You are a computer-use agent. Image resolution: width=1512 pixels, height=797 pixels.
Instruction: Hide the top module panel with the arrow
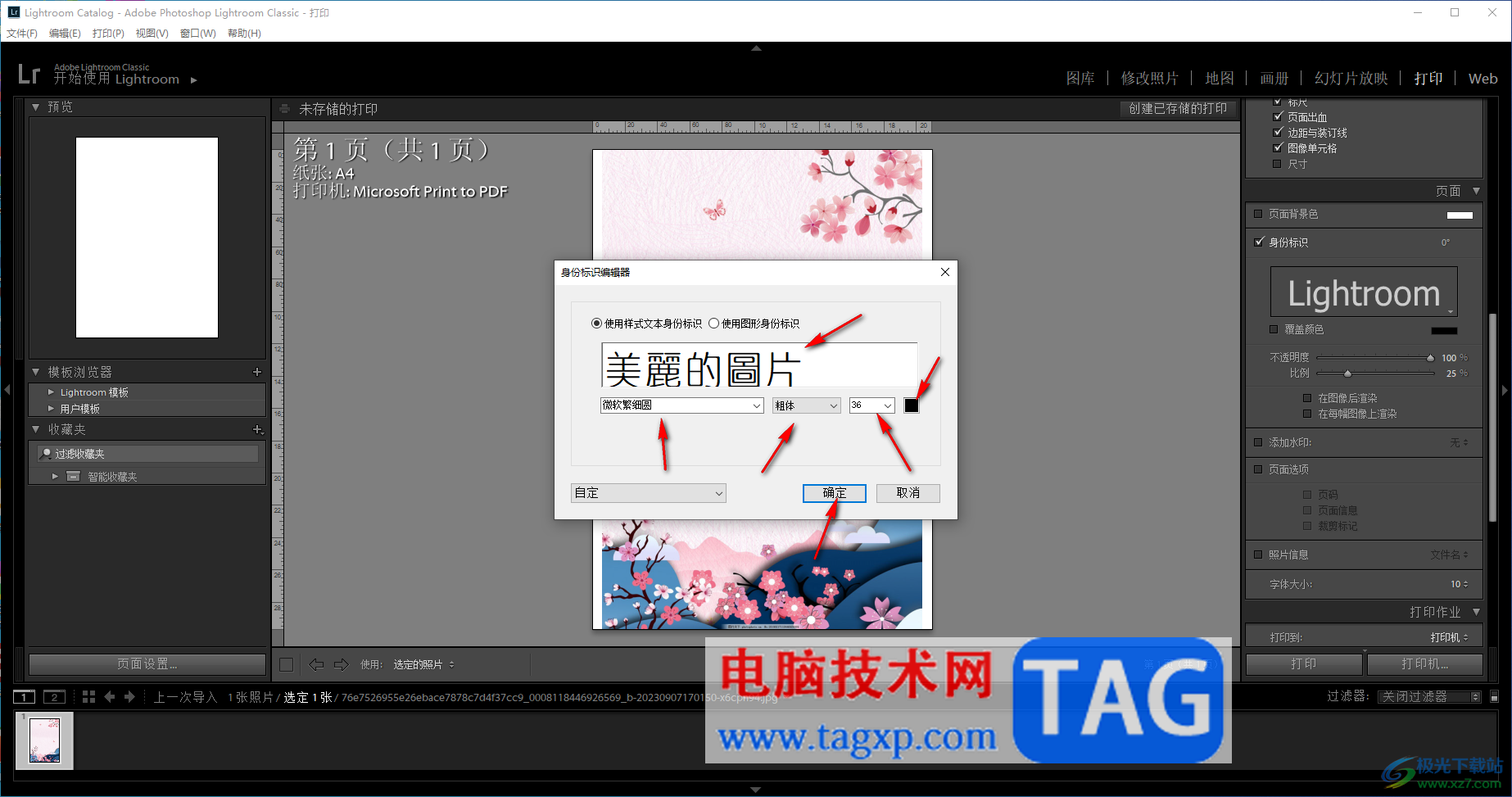(x=756, y=48)
